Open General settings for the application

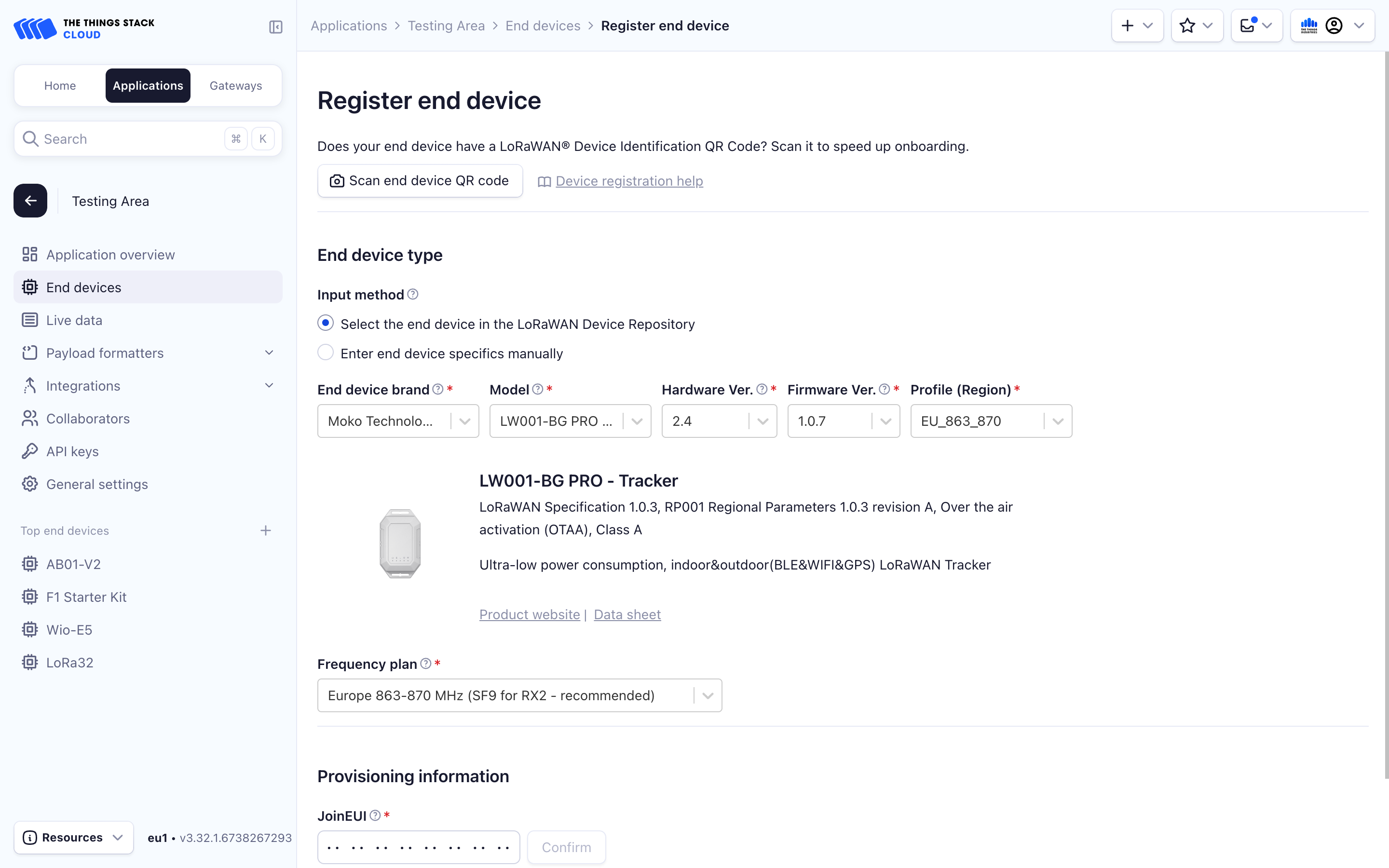pos(97,484)
